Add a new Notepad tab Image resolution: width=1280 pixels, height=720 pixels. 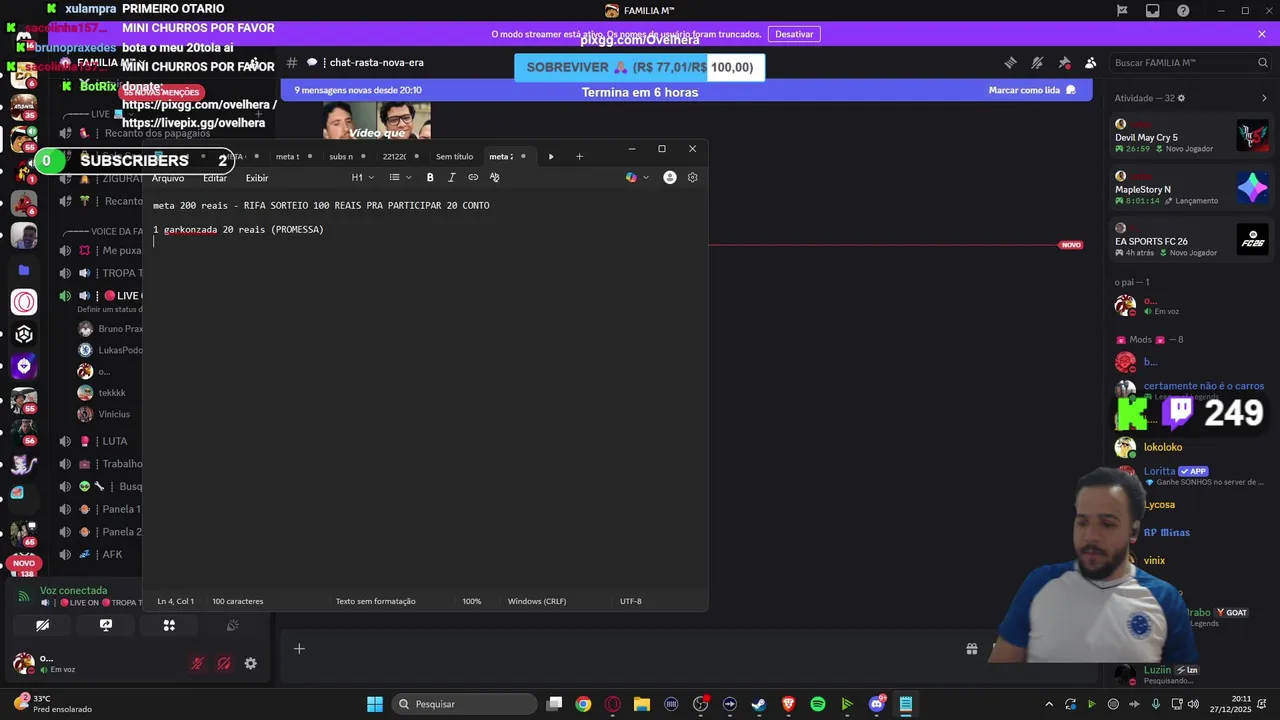tap(579, 156)
